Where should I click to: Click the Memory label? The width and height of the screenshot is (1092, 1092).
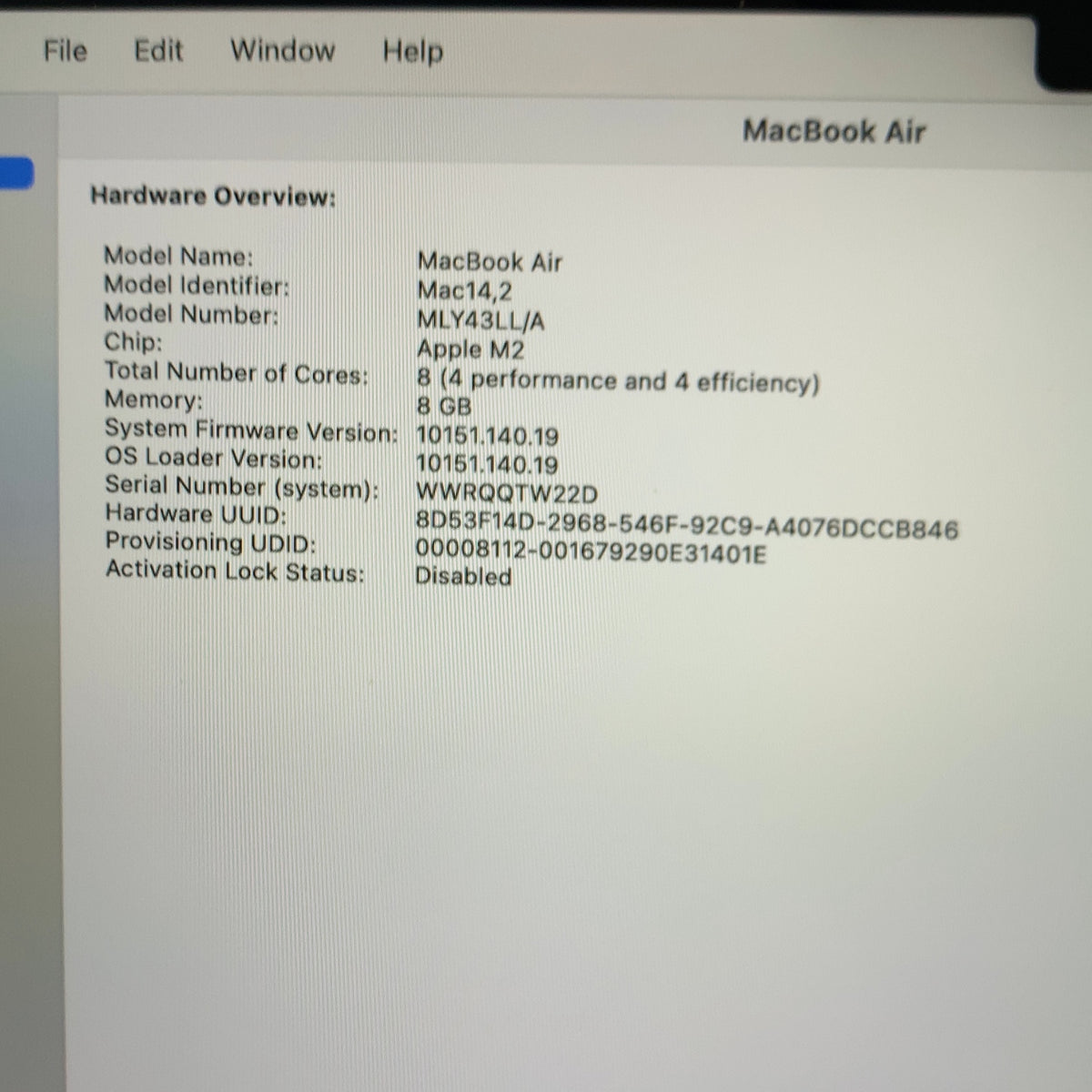pyautogui.click(x=154, y=399)
